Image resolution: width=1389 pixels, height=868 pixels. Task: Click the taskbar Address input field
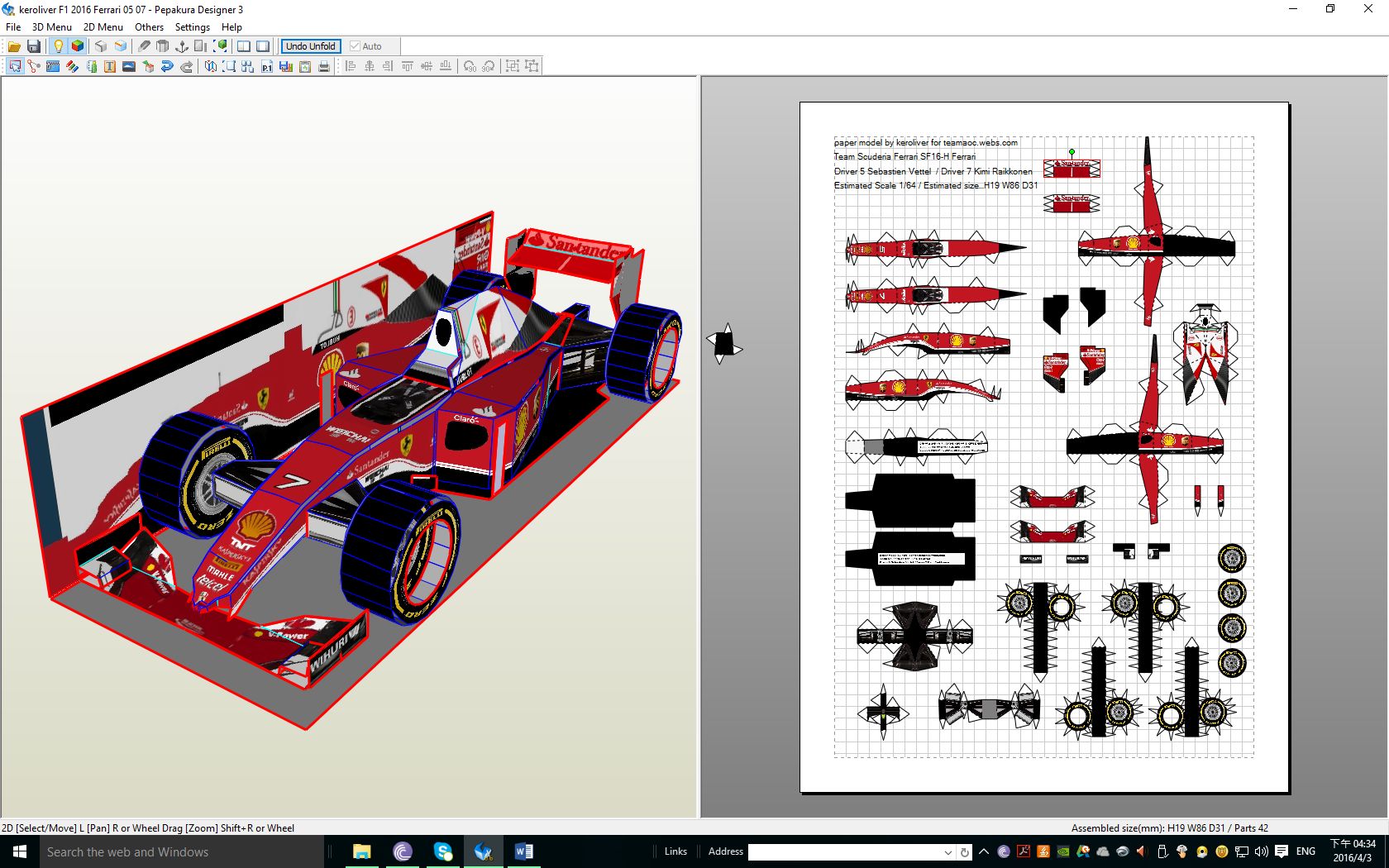pos(843,851)
